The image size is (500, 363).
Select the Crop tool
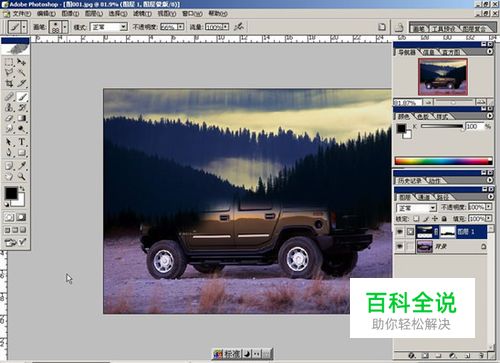click(x=9, y=83)
